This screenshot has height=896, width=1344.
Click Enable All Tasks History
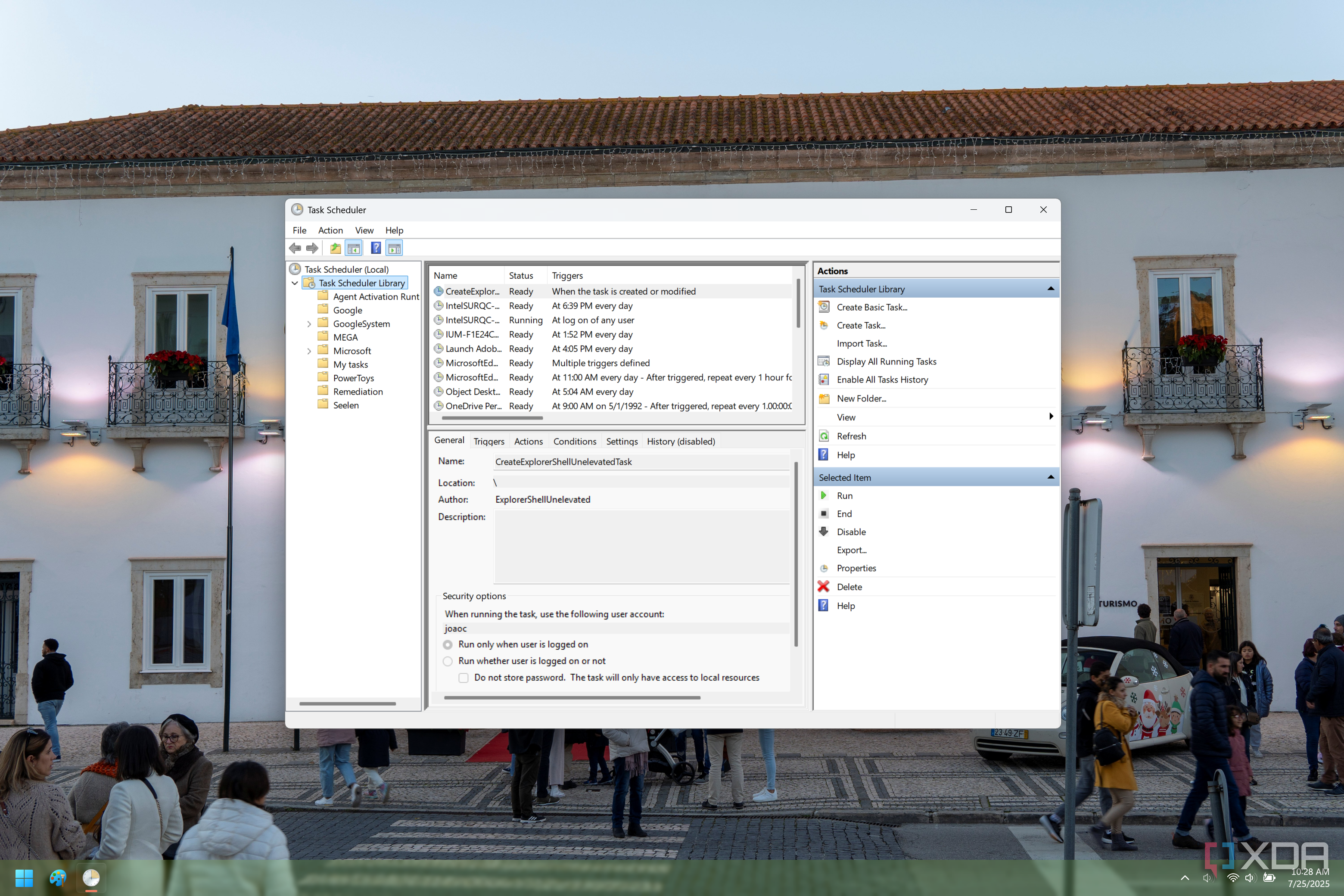tap(882, 380)
